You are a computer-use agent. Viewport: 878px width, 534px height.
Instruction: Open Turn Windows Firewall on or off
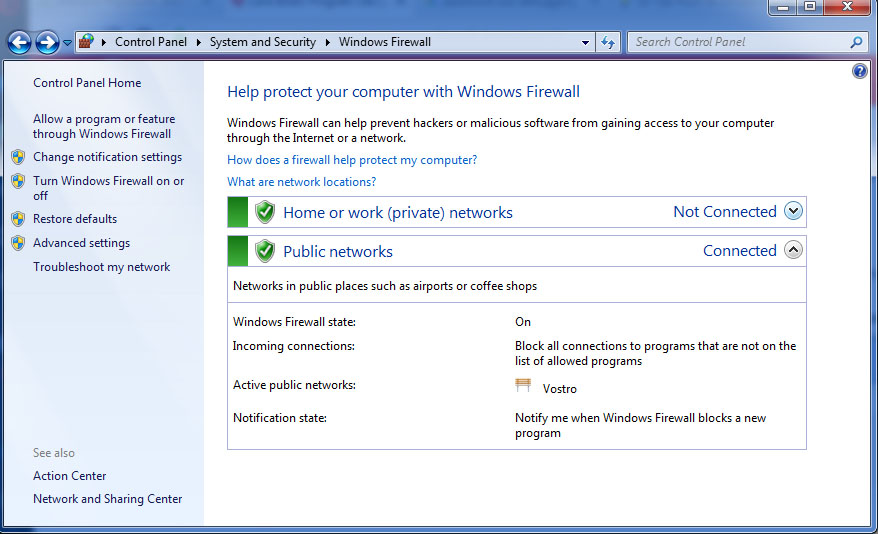click(109, 188)
